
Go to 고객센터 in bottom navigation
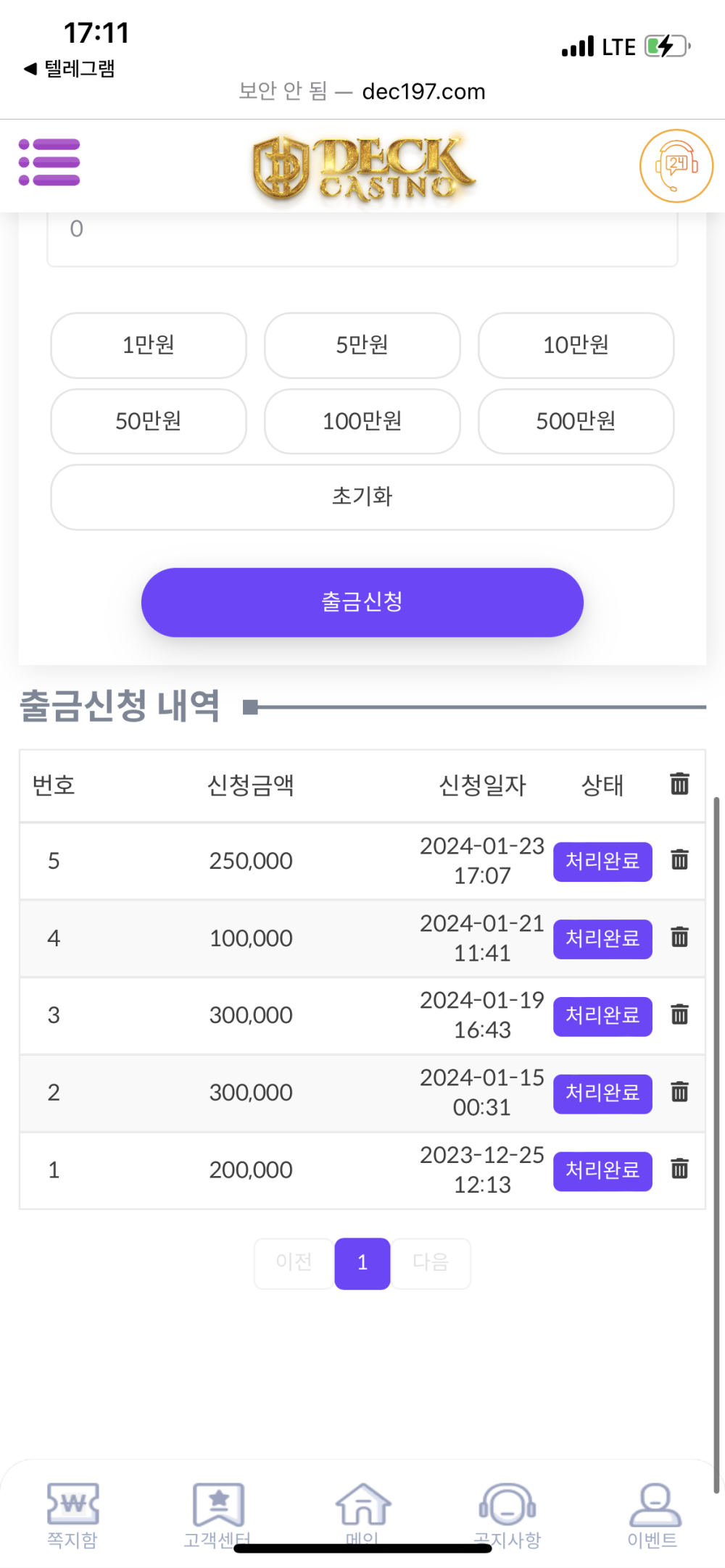(x=217, y=1514)
